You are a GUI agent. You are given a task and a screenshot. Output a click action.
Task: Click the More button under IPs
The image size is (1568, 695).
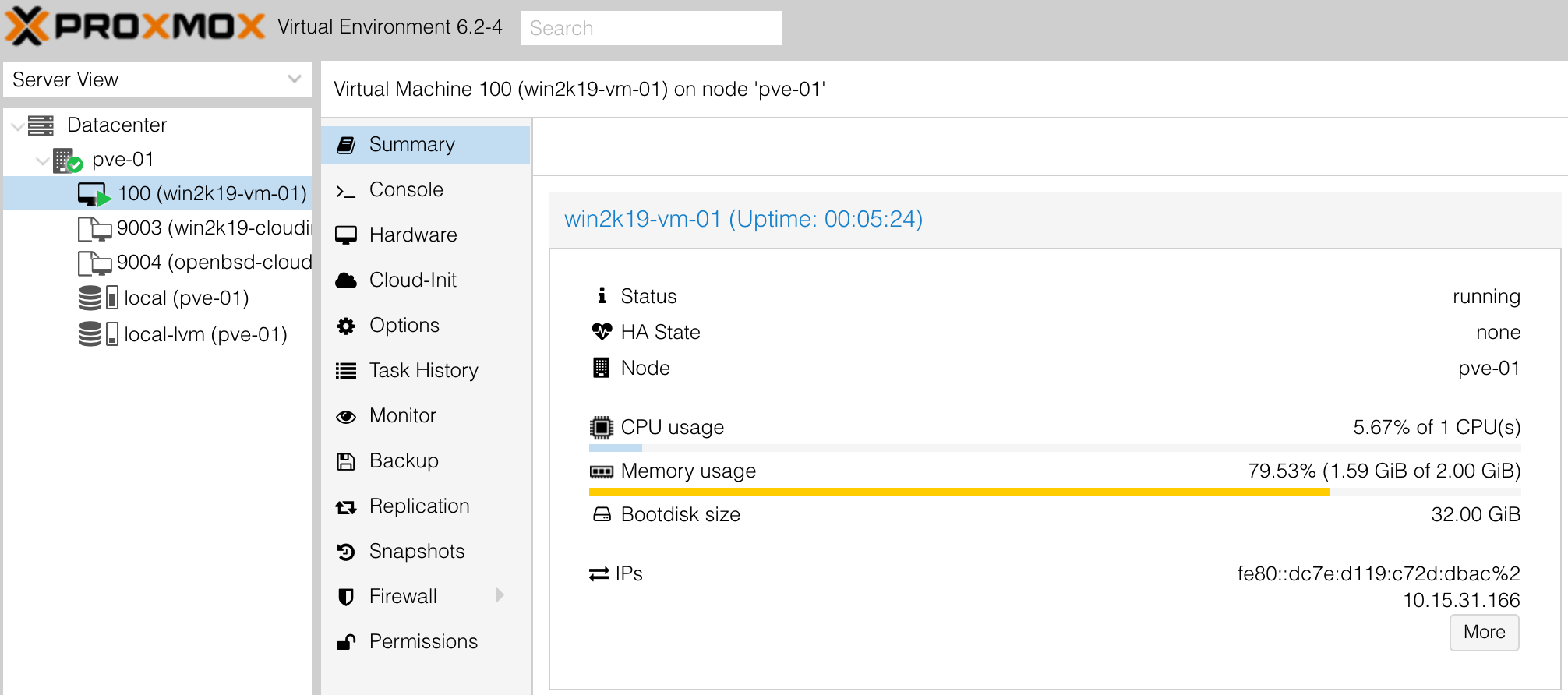(x=1484, y=632)
